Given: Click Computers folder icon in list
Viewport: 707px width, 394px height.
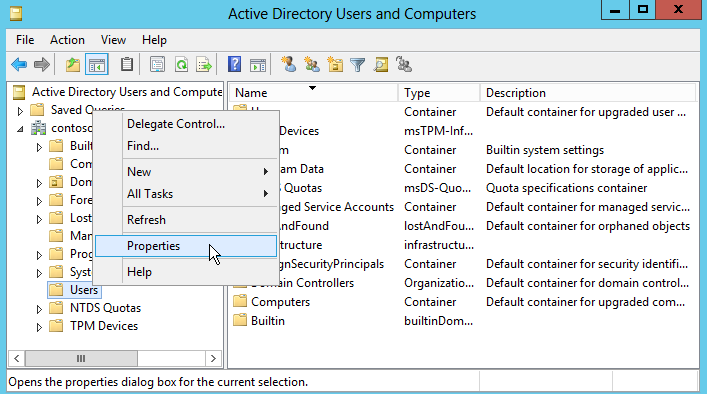Looking at the screenshot, I should click(240, 302).
